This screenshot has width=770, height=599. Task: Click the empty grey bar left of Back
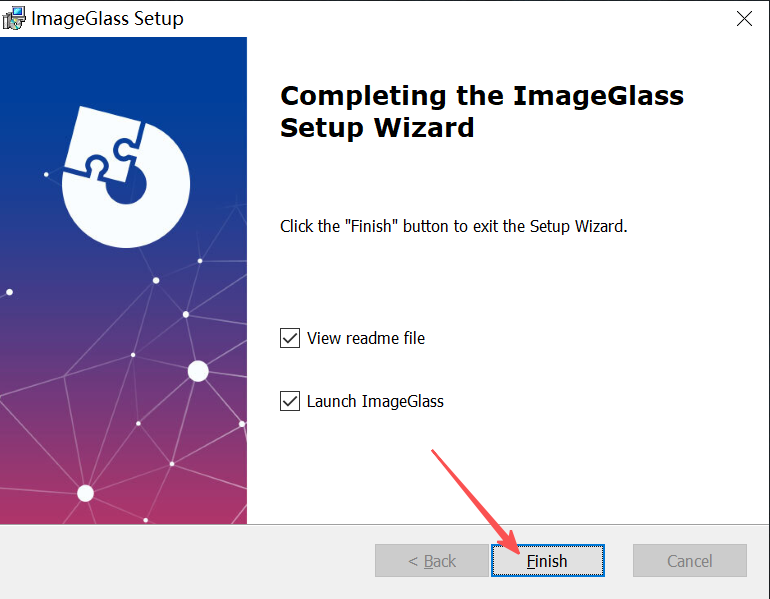tap(187, 560)
